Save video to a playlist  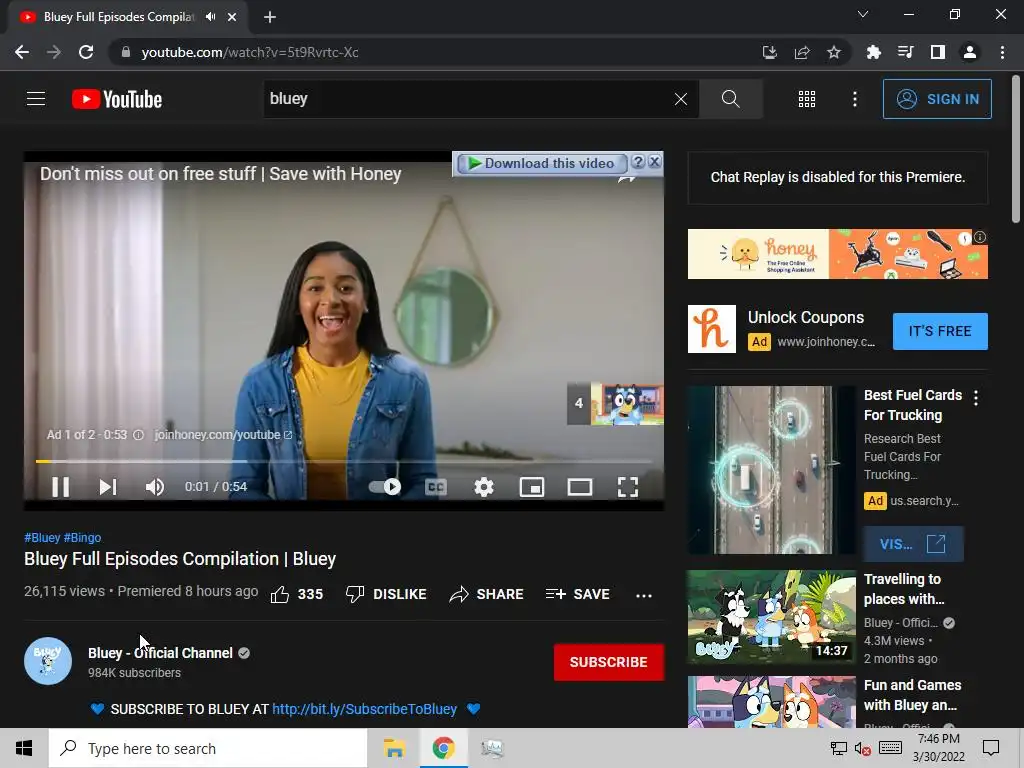coord(578,594)
